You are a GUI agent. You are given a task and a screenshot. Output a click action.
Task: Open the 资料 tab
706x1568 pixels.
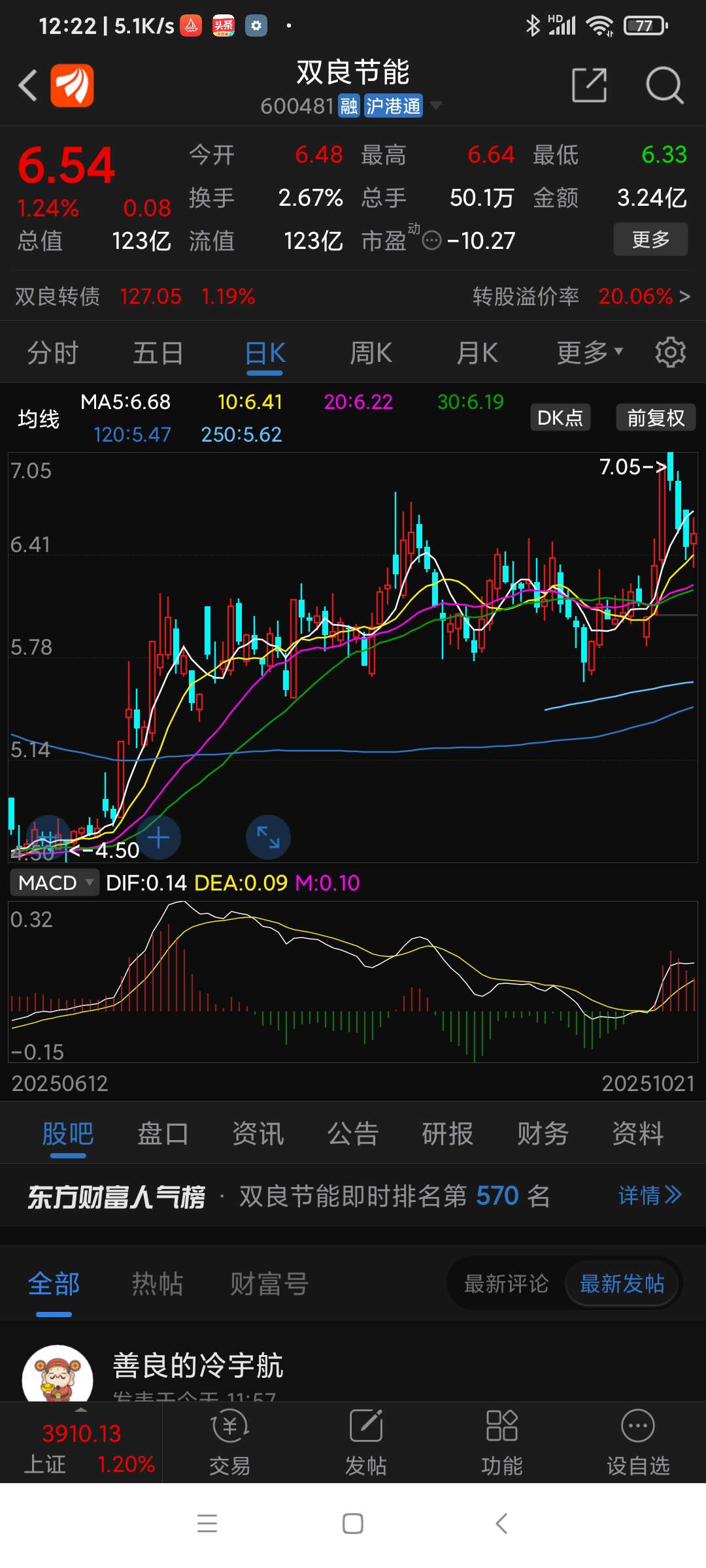tap(638, 1134)
